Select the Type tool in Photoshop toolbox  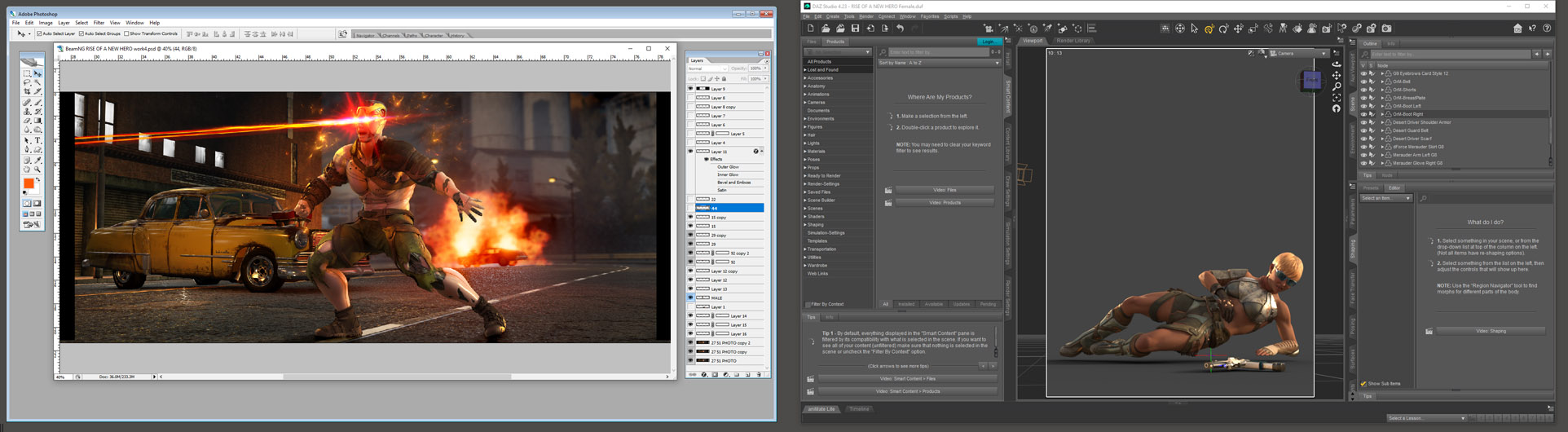(x=37, y=141)
